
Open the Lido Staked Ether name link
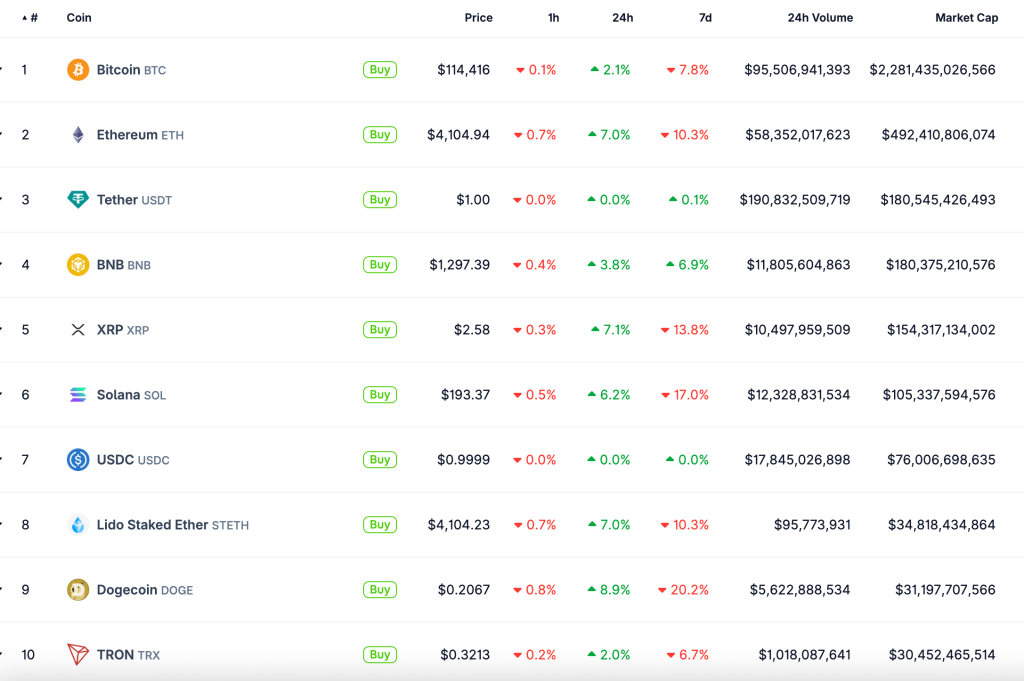(x=152, y=525)
